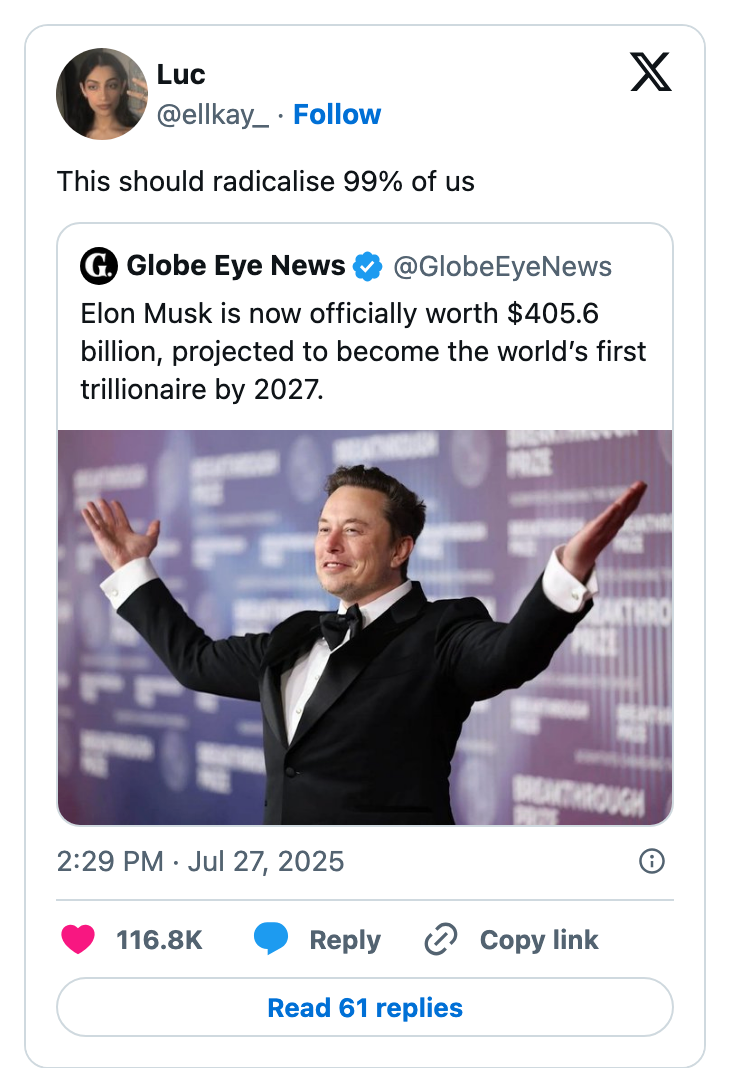Like the post with the heart icon
The width and height of the screenshot is (730, 1088).
point(78,940)
